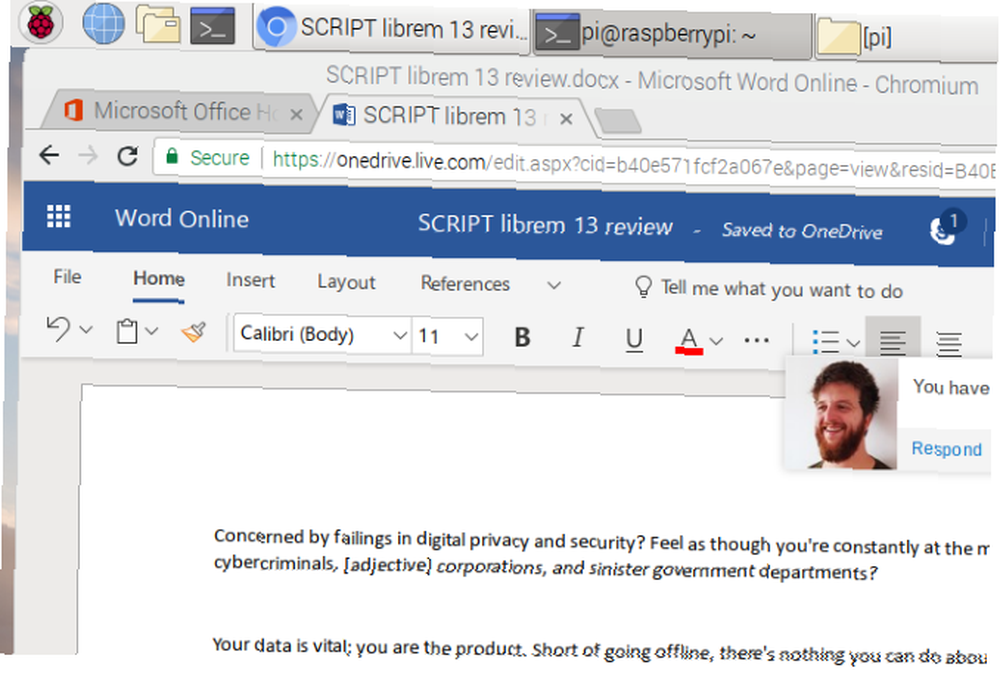Reload the current page

pyautogui.click(x=128, y=156)
